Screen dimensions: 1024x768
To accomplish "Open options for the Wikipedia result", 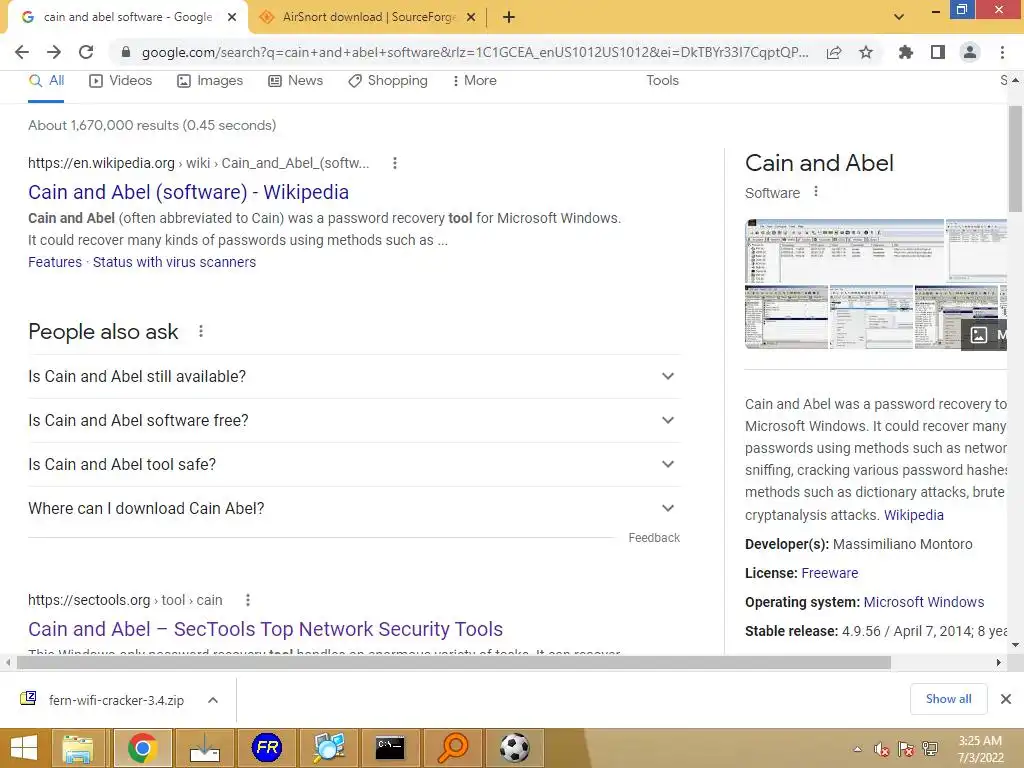I will [x=394, y=163].
